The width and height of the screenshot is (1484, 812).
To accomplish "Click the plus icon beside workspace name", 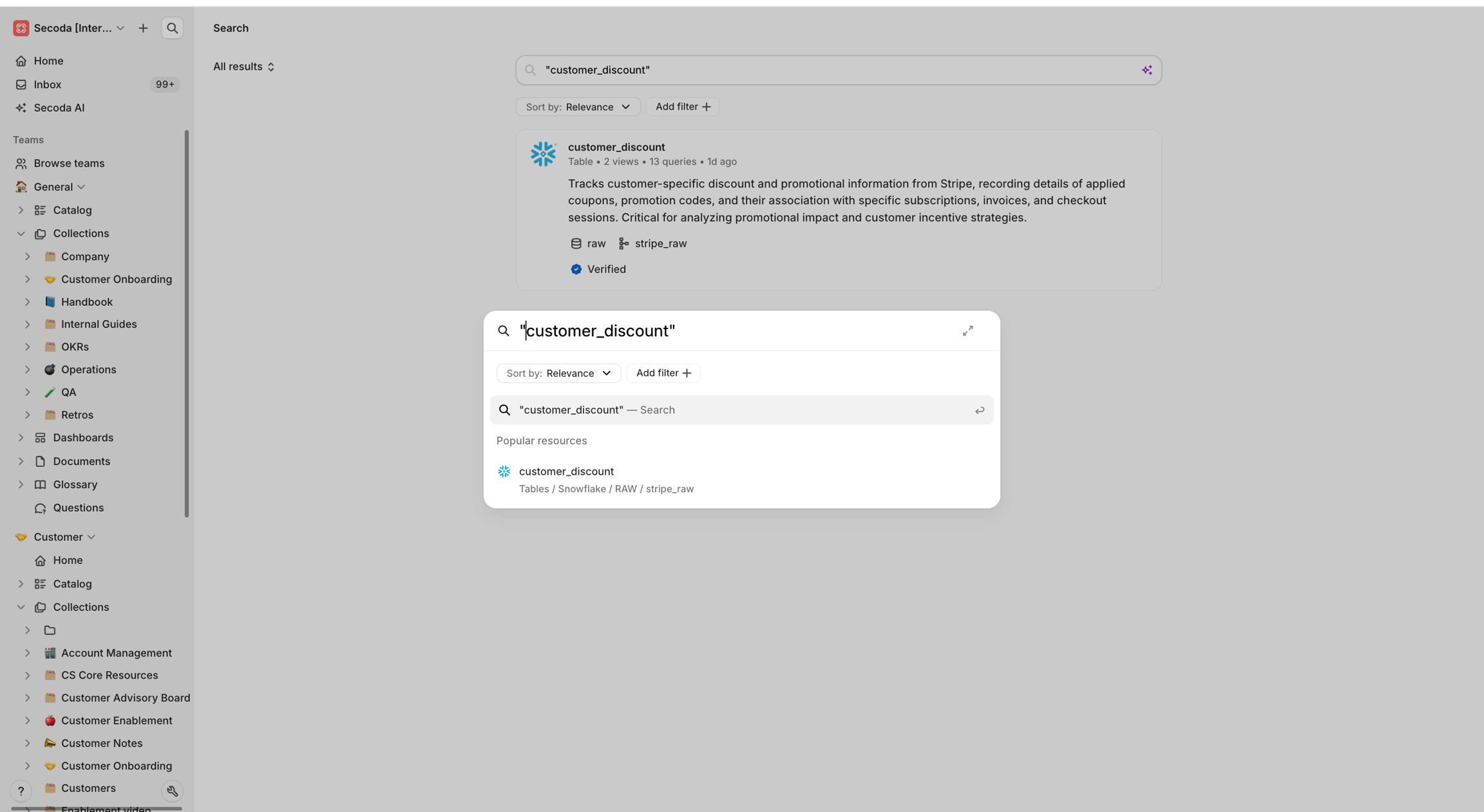I will pyautogui.click(x=143, y=28).
